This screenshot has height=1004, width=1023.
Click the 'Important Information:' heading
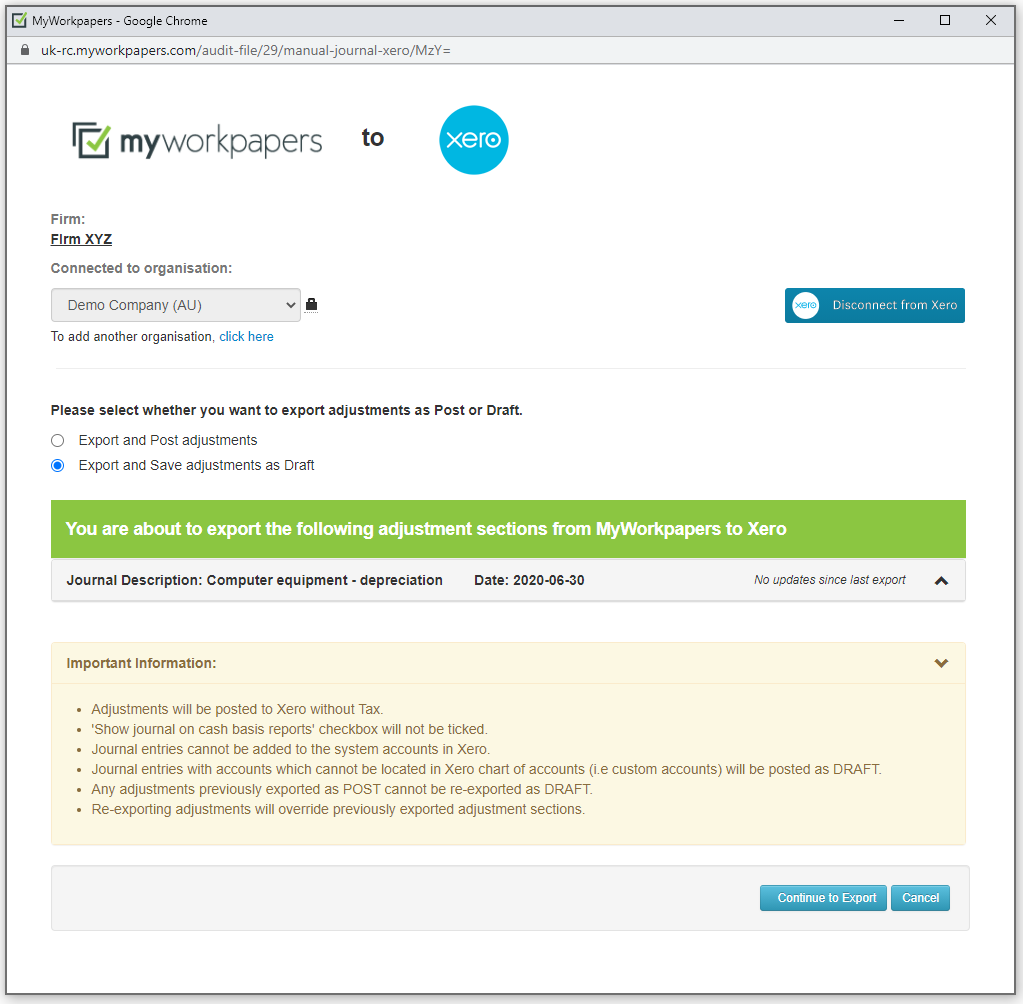click(141, 663)
